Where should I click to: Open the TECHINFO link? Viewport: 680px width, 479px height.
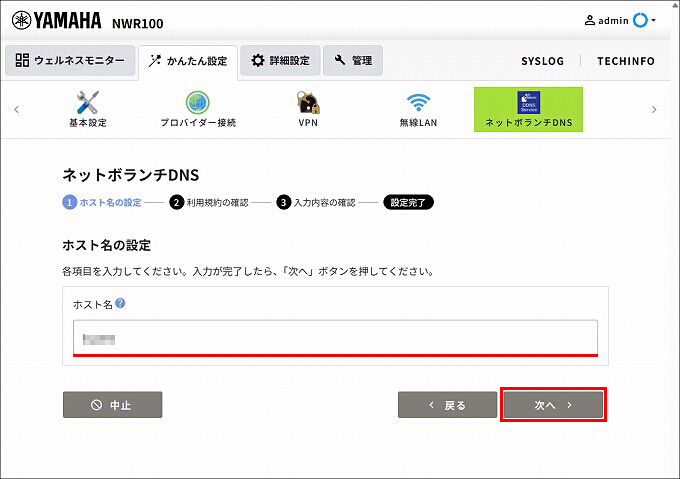coord(626,61)
